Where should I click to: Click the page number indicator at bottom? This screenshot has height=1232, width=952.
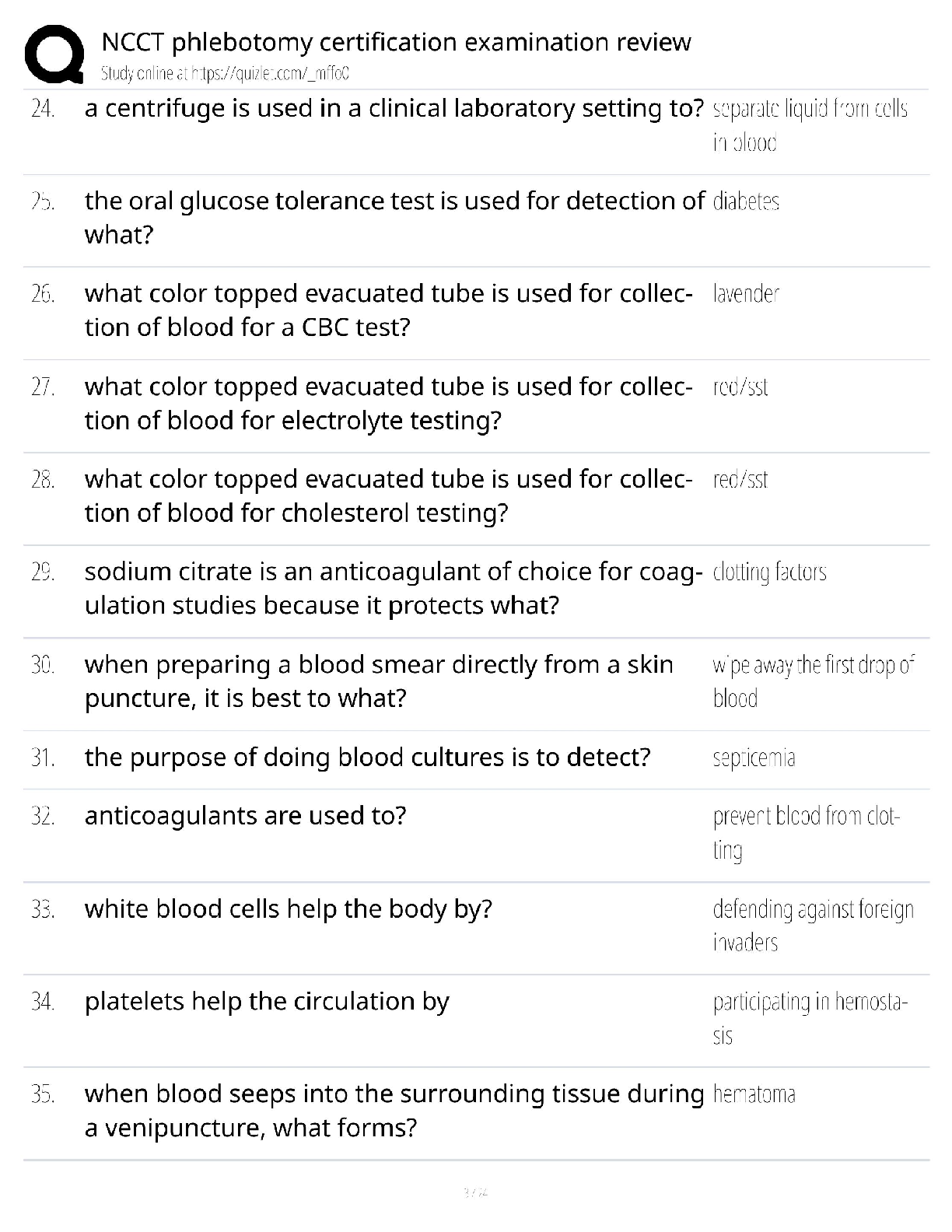475,1192
